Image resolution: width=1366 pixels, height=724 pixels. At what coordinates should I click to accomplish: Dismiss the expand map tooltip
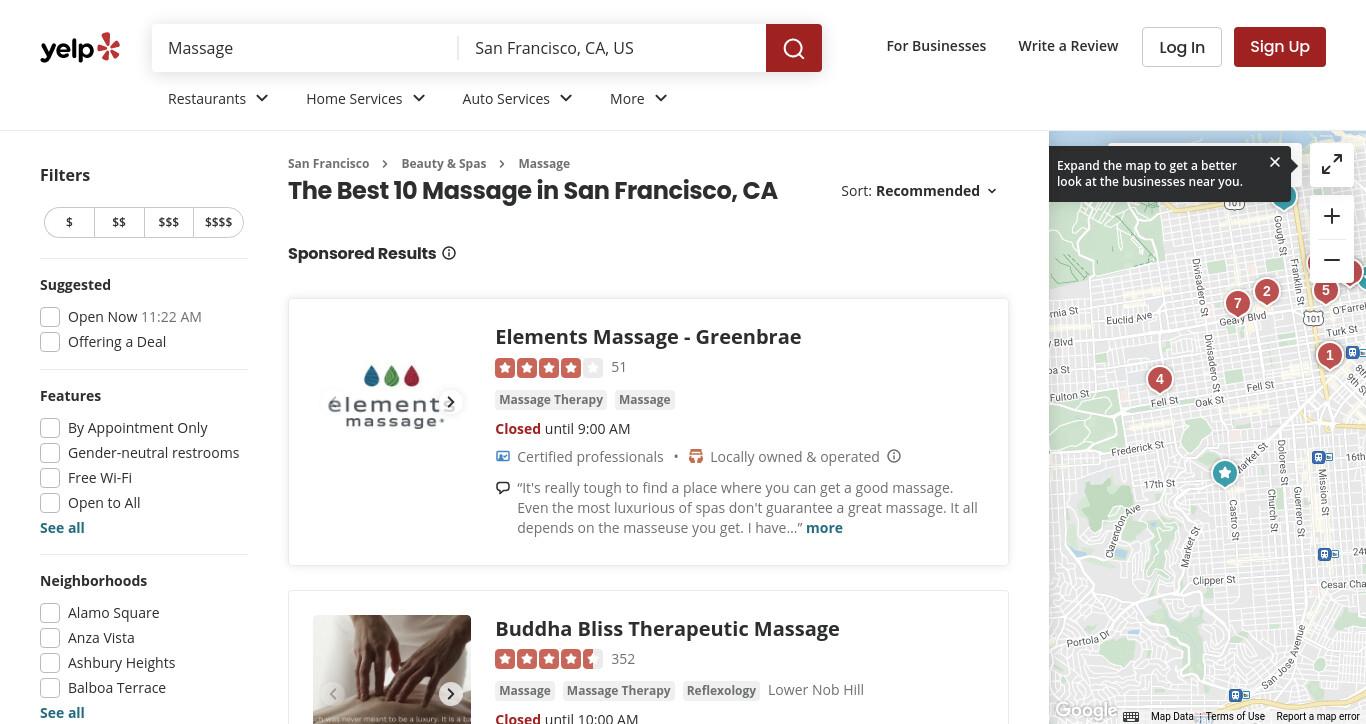tap(1275, 162)
